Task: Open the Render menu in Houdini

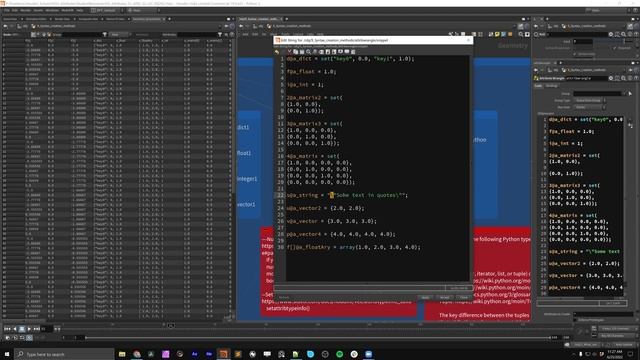Action: pos(25,10)
